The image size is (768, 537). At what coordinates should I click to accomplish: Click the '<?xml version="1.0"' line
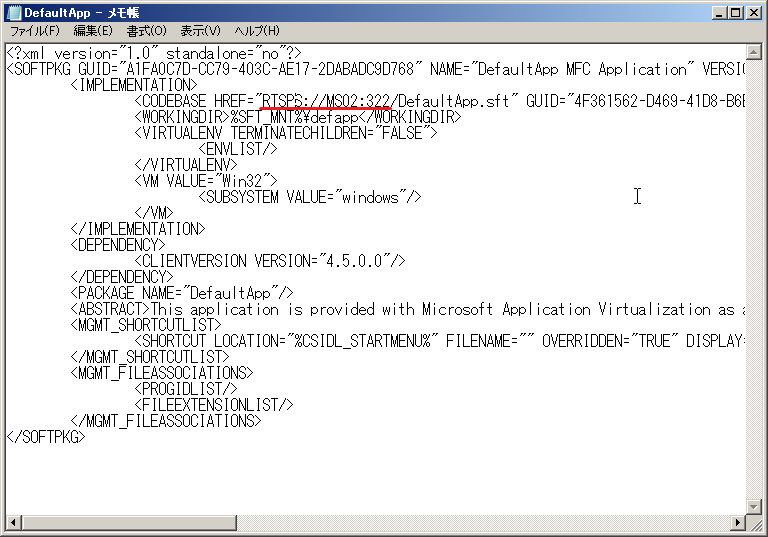click(x=154, y=53)
